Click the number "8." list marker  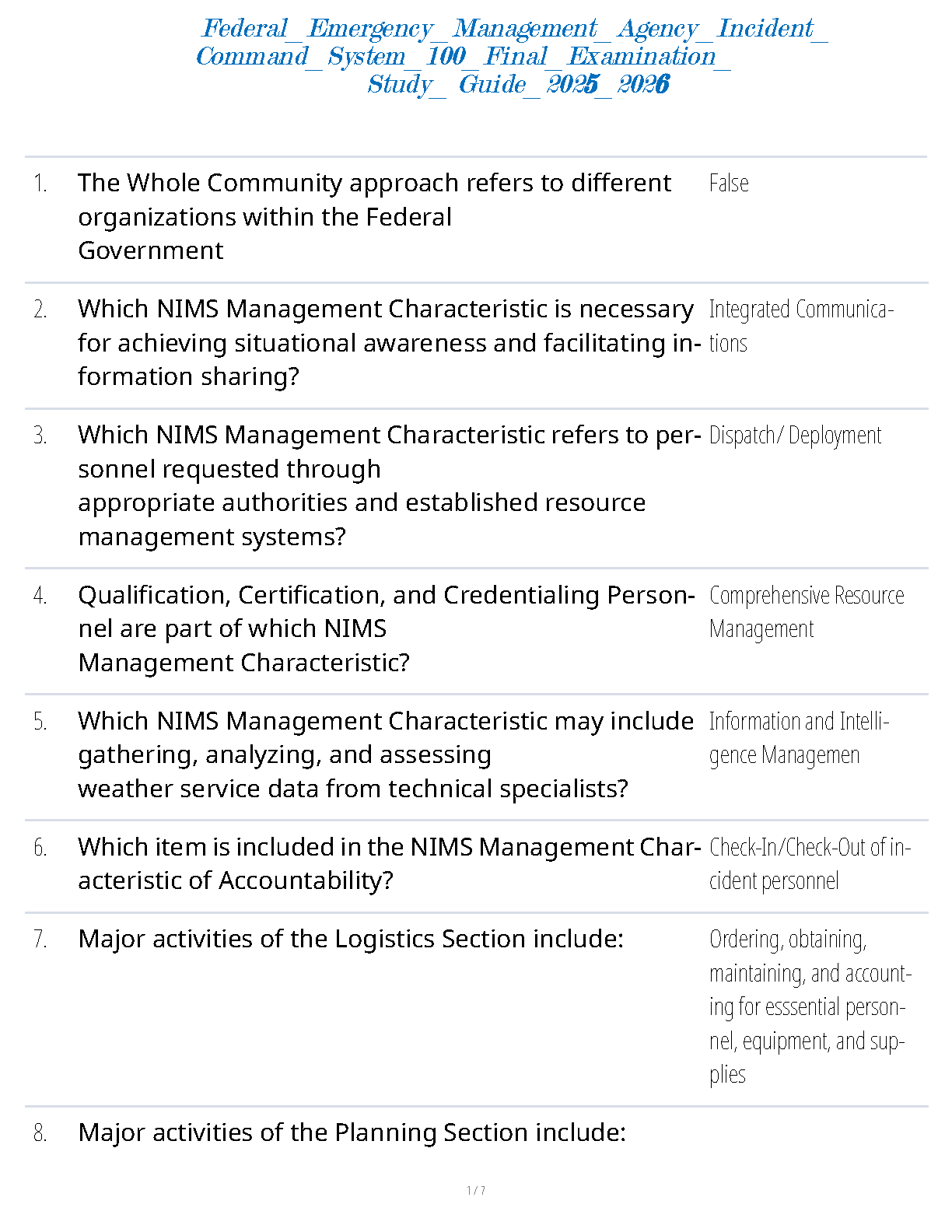(x=40, y=1133)
